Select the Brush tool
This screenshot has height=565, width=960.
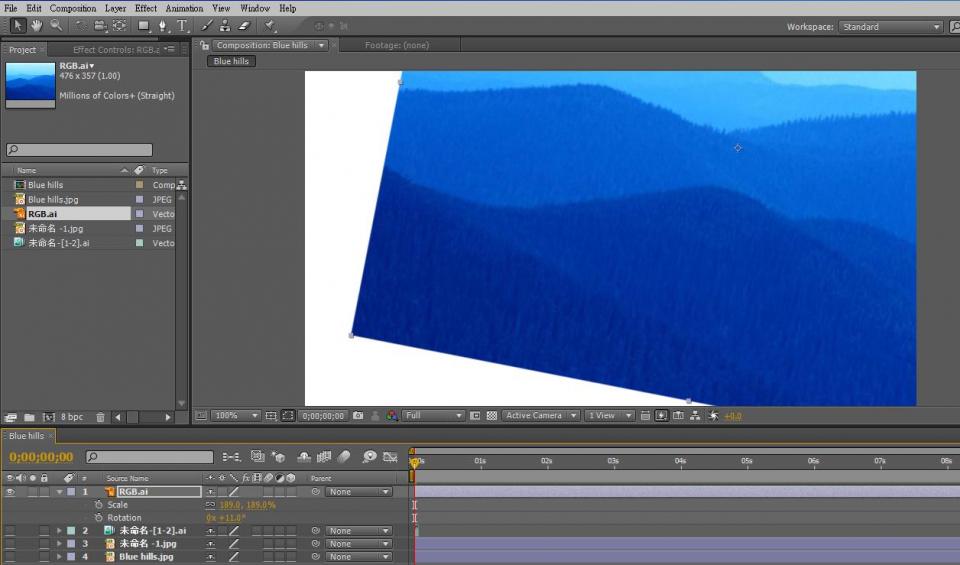[208, 26]
